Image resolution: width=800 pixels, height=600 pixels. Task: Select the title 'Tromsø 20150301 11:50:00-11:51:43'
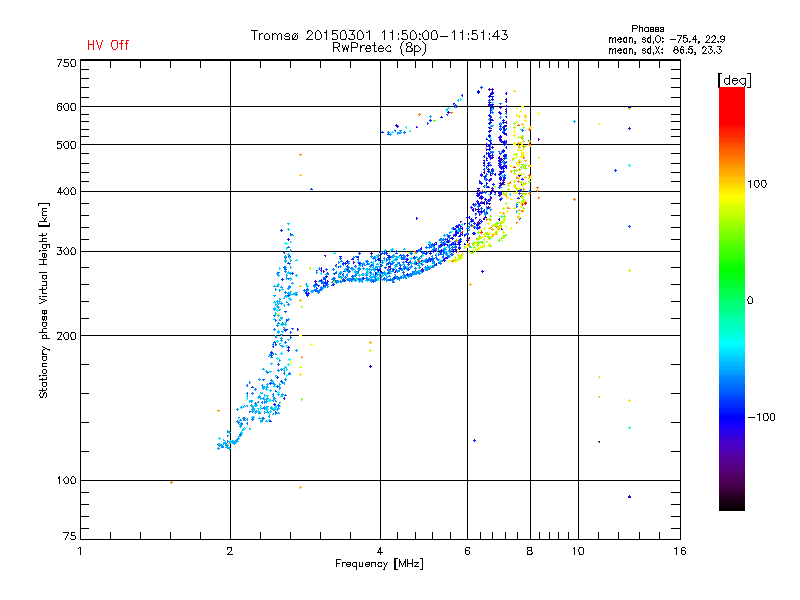coord(379,35)
